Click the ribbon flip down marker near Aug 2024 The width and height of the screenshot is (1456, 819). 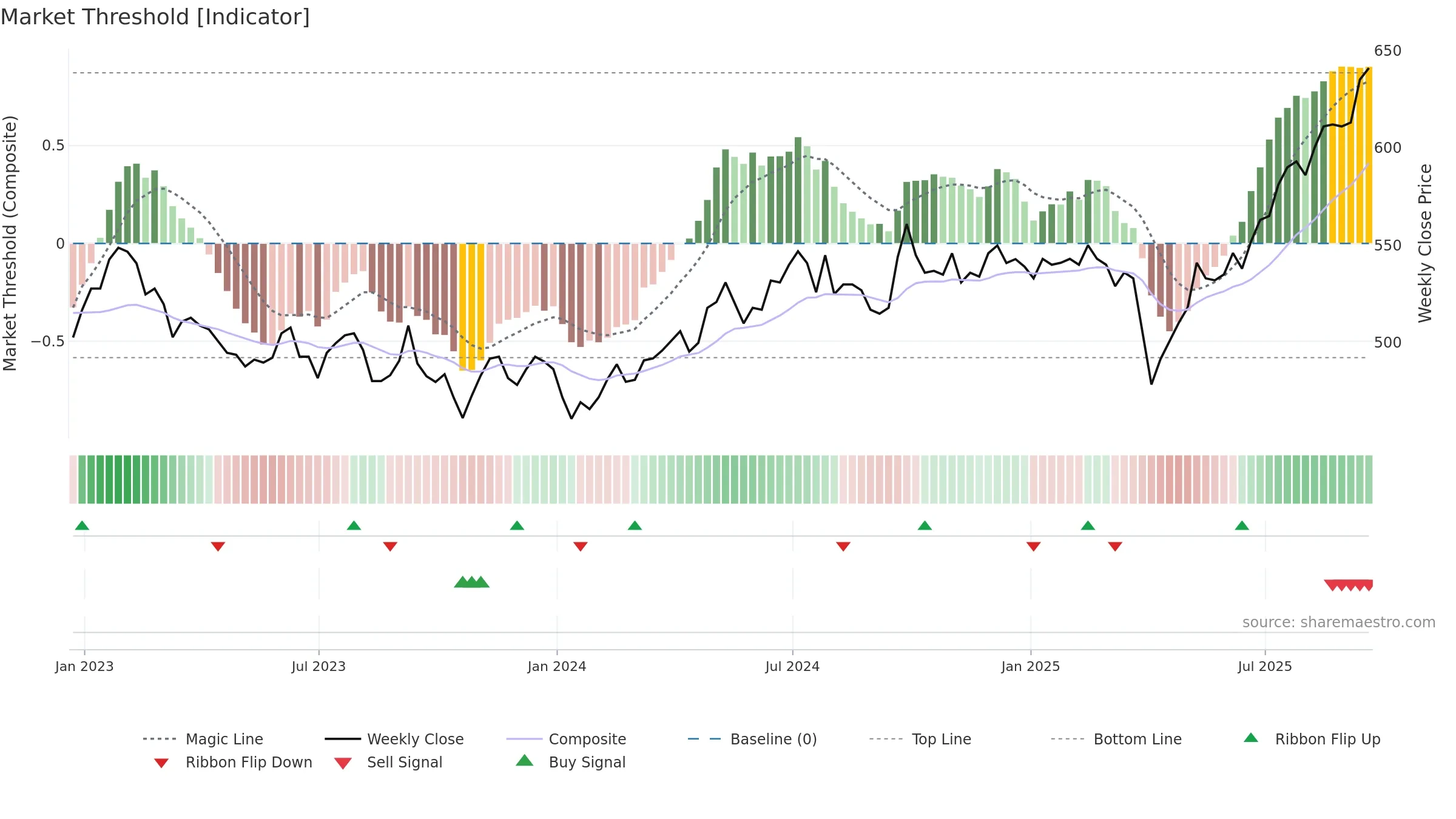click(x=843, y=547)
